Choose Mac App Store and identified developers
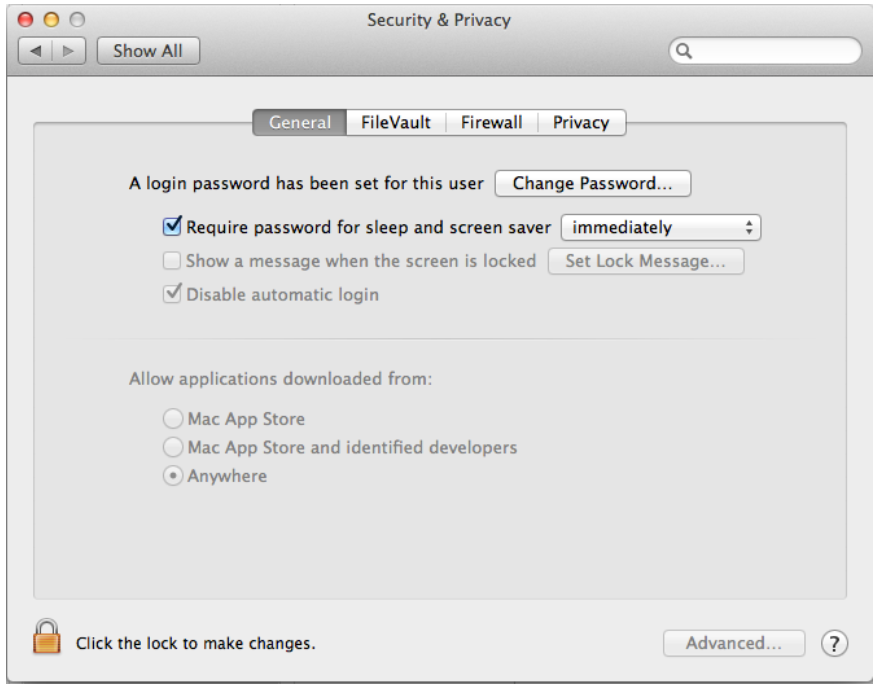874x688 pixels. [173, 447]
